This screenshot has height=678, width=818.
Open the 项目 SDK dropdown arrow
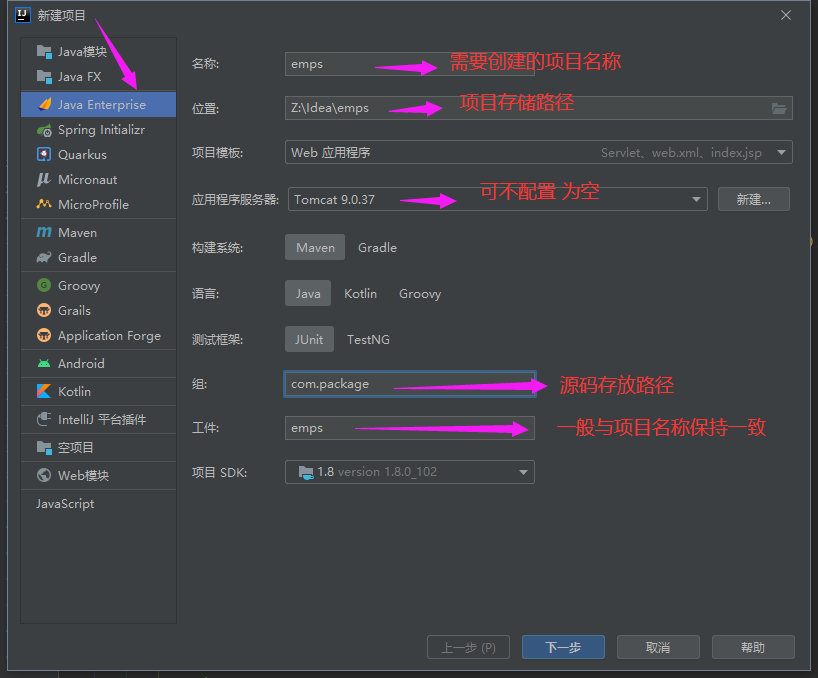pos(523,472)
